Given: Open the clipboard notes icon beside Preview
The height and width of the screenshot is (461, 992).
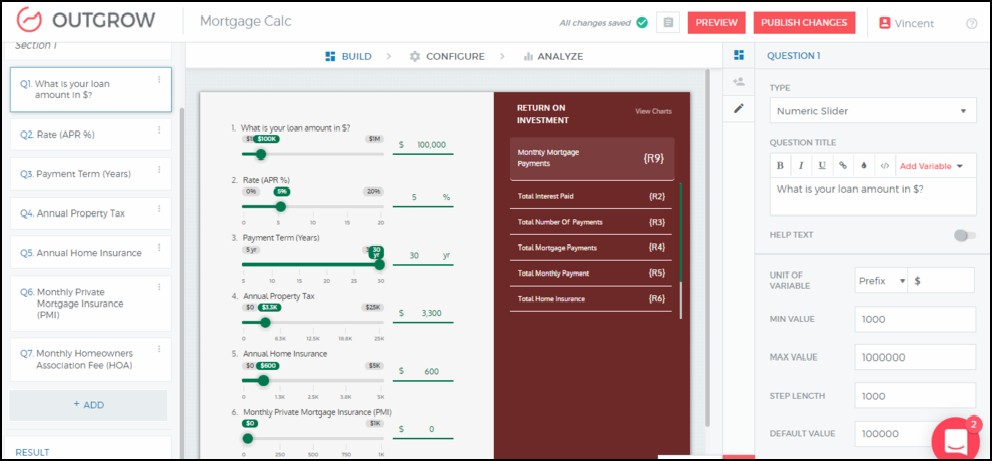Looking at the screenshot, I should (668, 23).
